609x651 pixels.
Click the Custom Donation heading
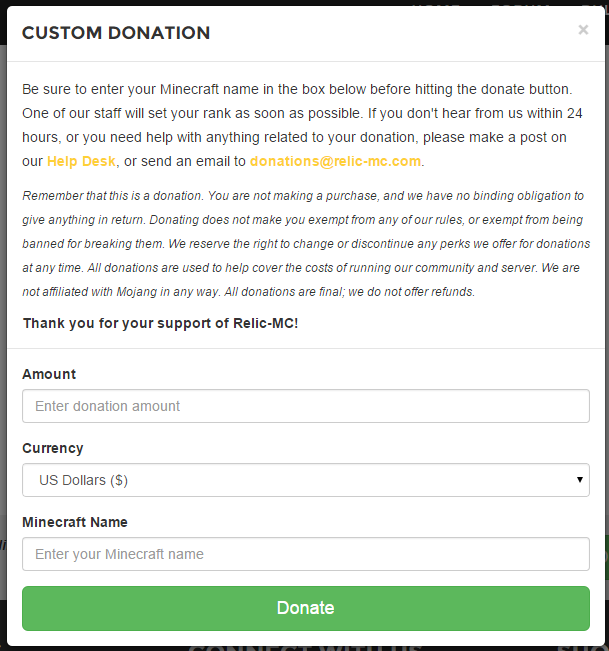click(x=116, y=33)
